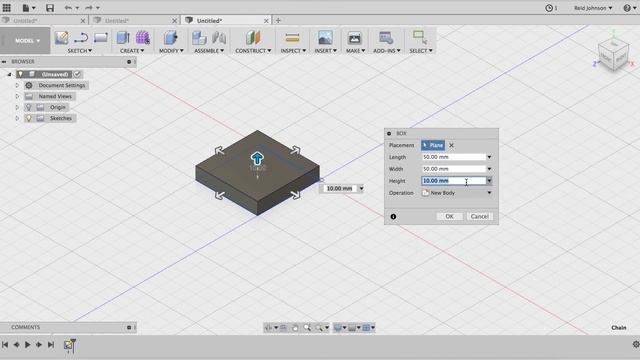Open the Reid Johnson account menu
640x360 pixels.
[x=593, y=8]
